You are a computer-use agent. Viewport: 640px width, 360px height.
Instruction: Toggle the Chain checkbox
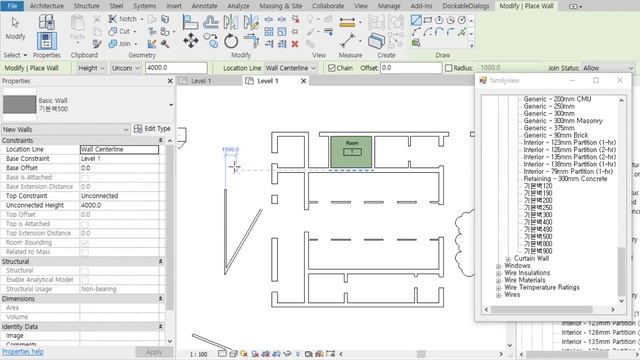(x=332, y=68)
